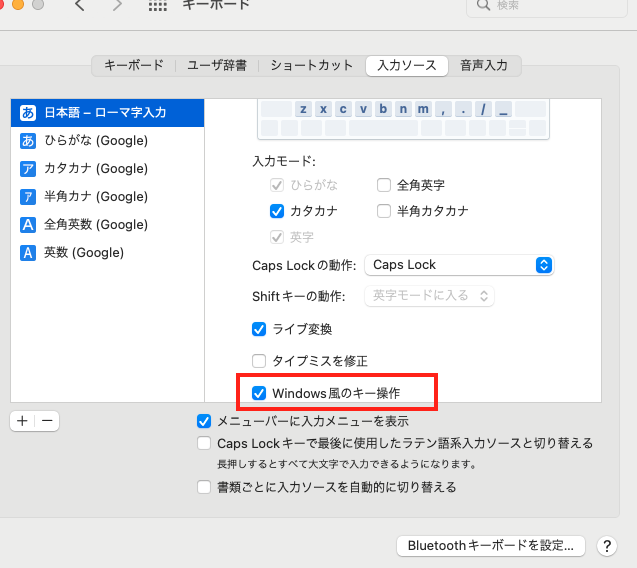Click the ア icon of カタカナ (Google)
The image size is (637, 568).
pos(28,169)
